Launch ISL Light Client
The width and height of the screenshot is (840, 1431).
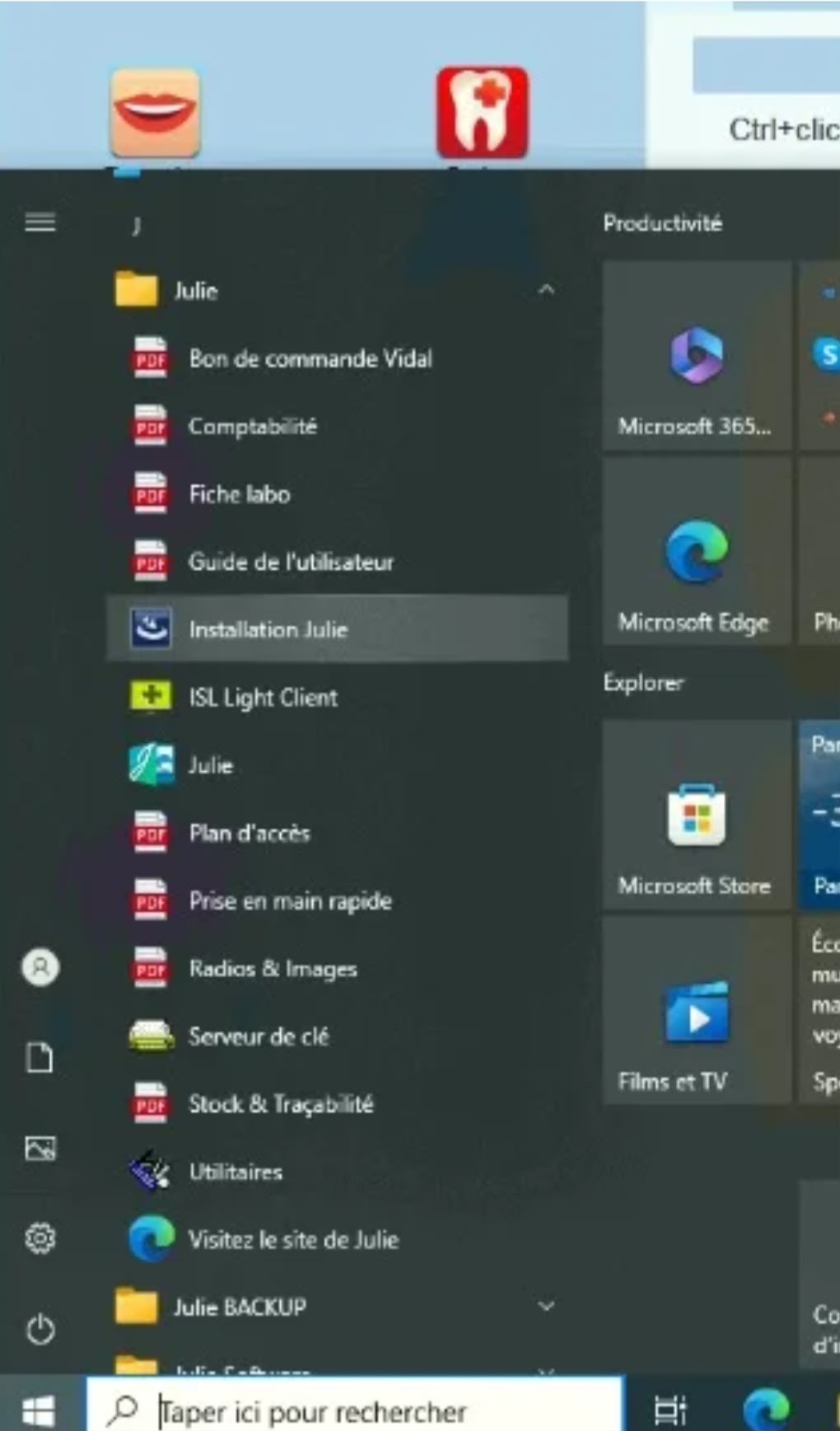[x=263, y=698]
